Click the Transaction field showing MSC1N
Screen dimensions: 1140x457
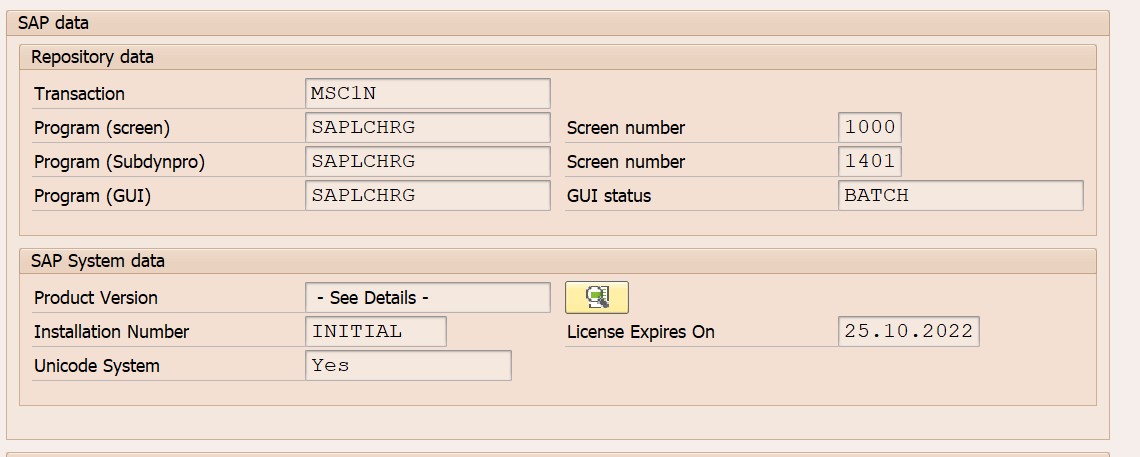(427, 94)
